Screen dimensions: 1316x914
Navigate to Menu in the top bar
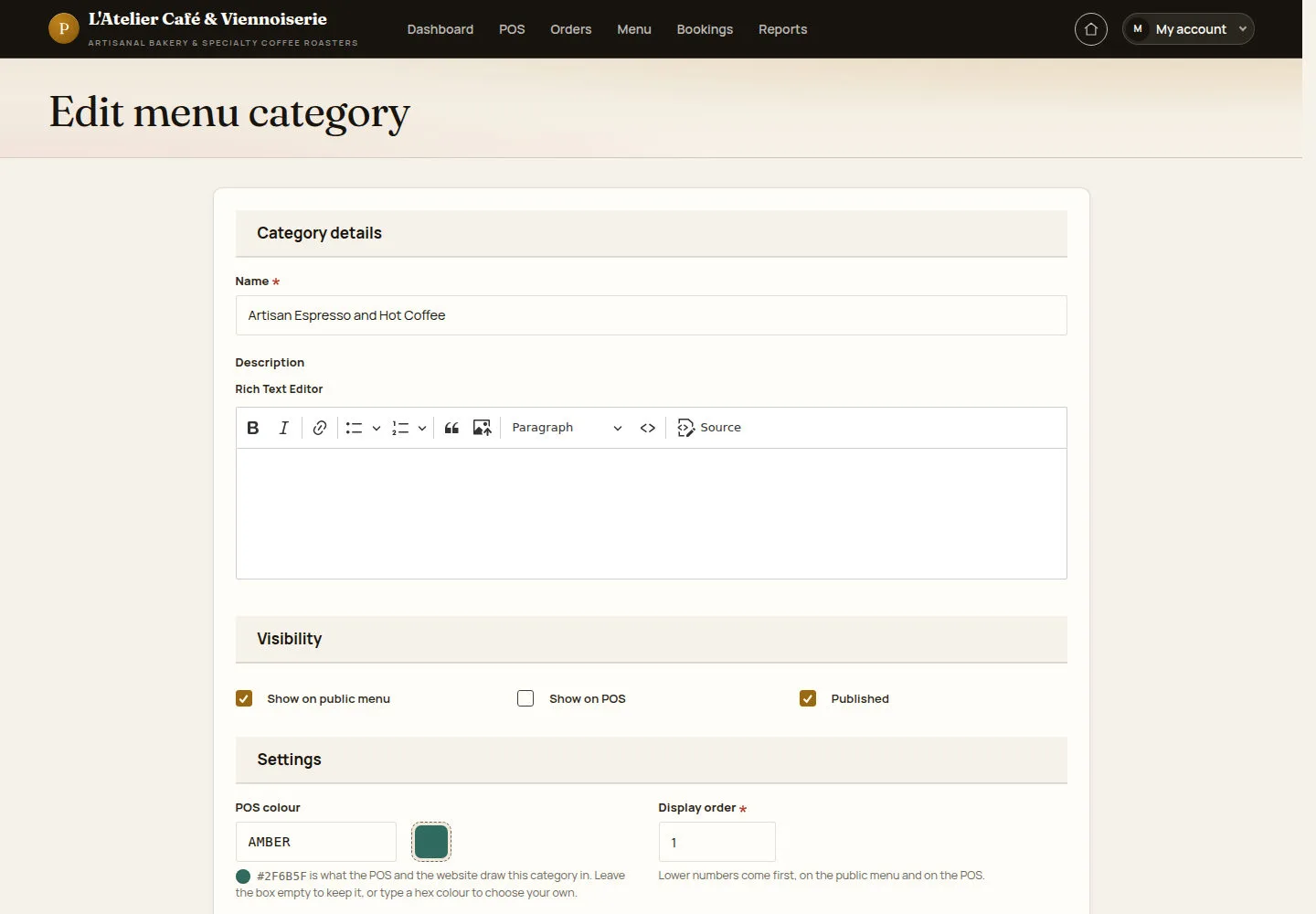point(634,29)
